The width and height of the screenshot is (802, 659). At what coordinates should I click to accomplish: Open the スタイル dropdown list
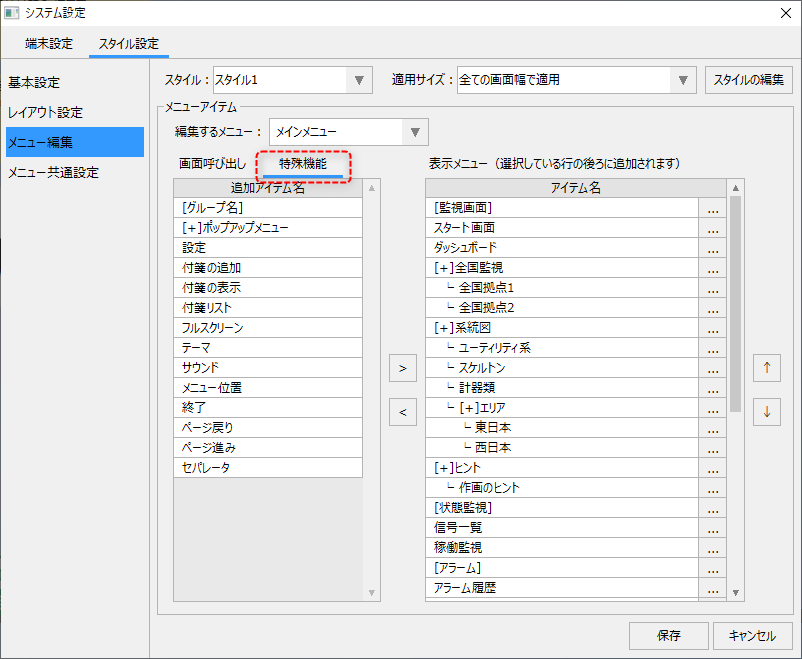click(x=359, y=80)
